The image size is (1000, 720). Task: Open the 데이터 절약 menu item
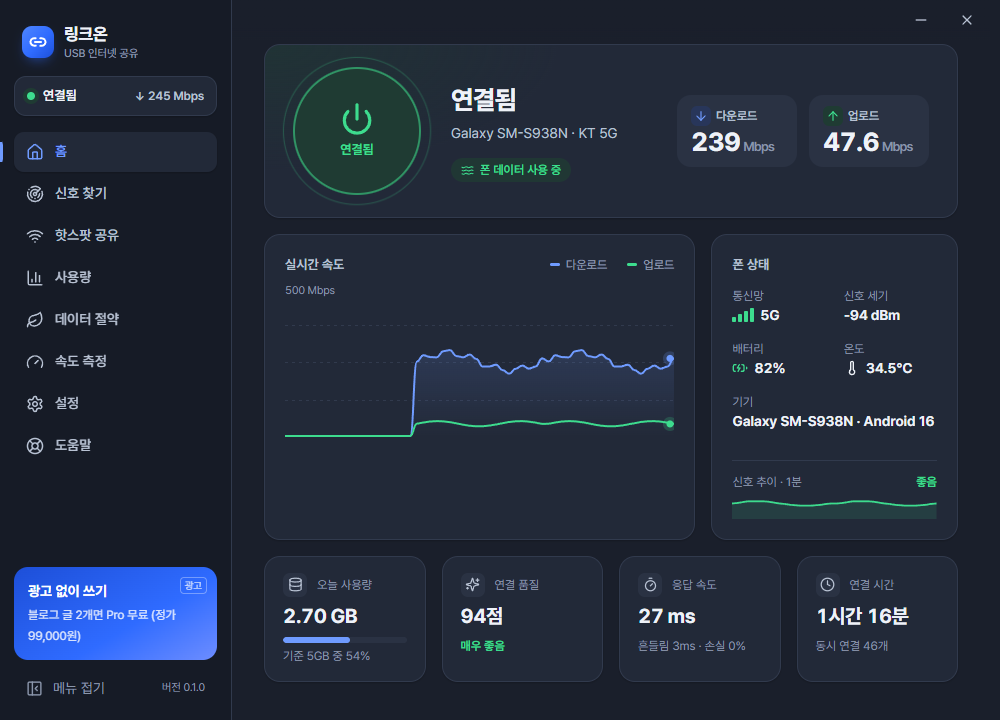click(x=115, y=320)
